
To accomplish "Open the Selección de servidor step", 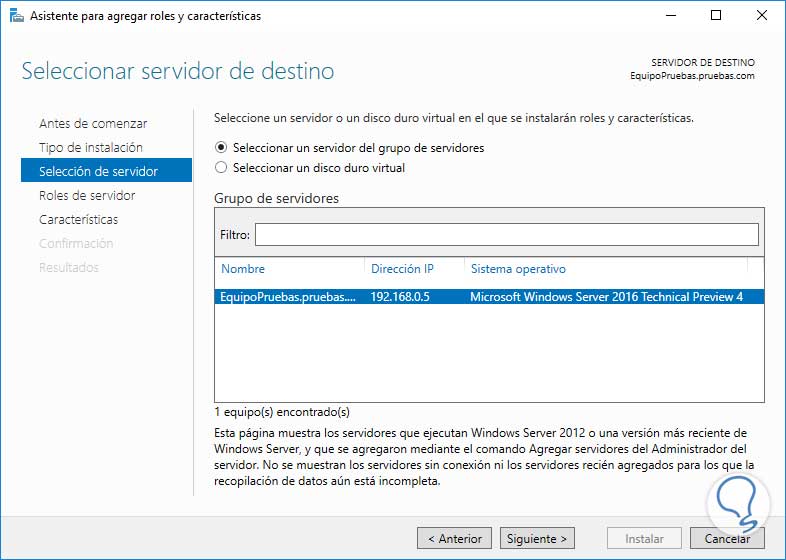I will (x=106, y=170).
